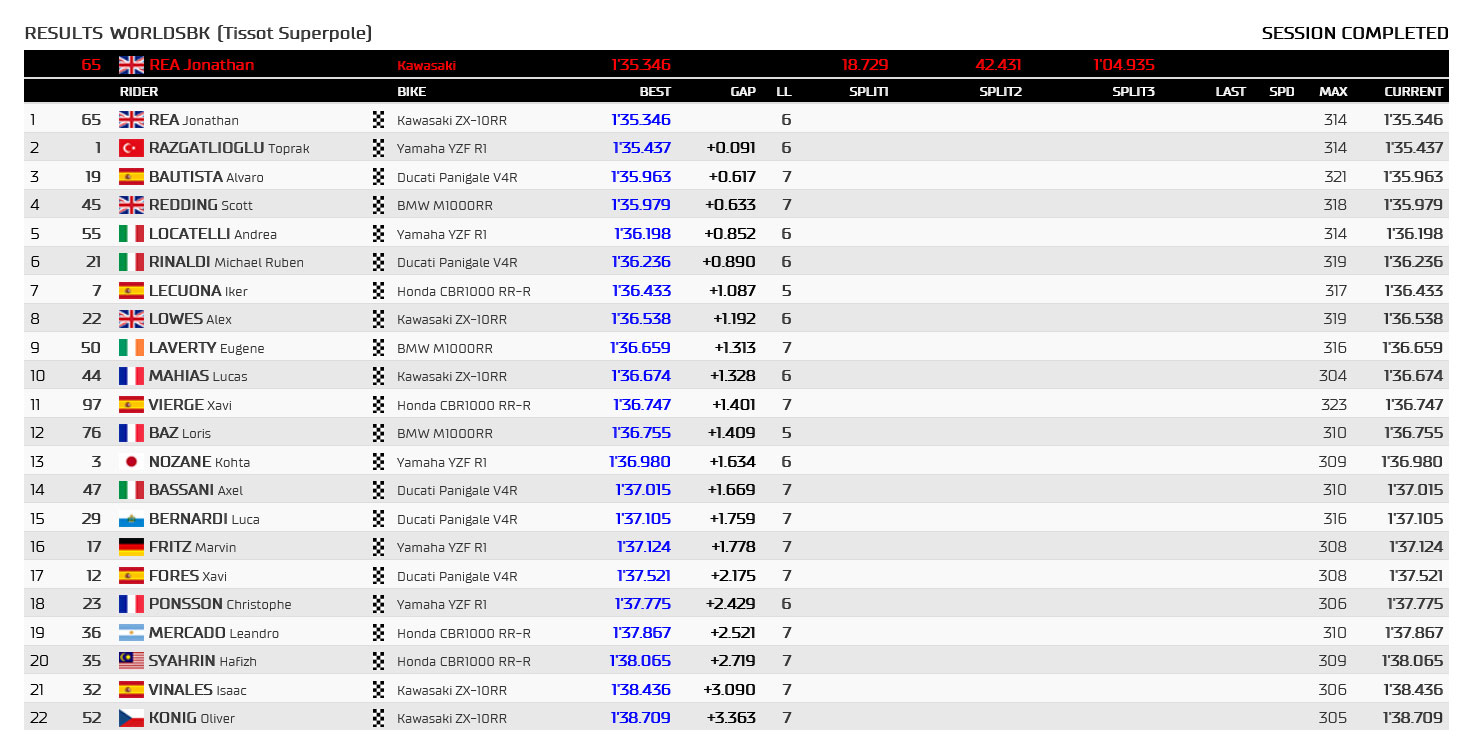The width and height of the screenshot is (1472, 752).
Task: Click LOCATELLI's best lap time 1'36.198
Action: click(642, 234)
